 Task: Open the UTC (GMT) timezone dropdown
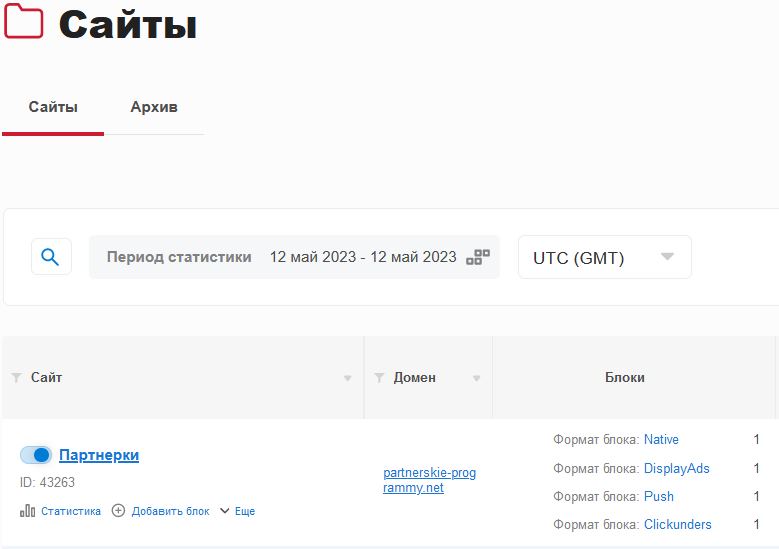tap(604, 257)
